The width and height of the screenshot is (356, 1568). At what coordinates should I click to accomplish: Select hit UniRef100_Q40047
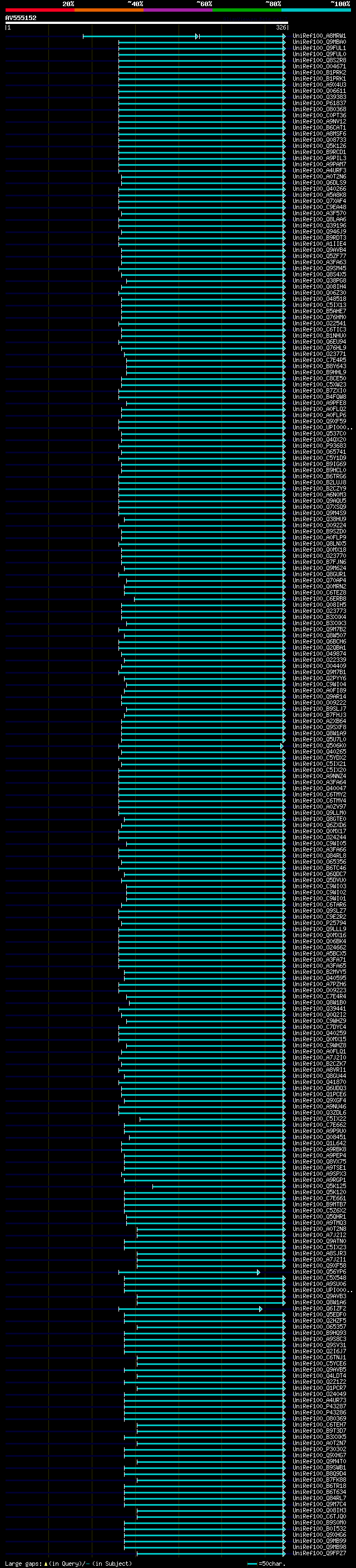click(319, 788)
